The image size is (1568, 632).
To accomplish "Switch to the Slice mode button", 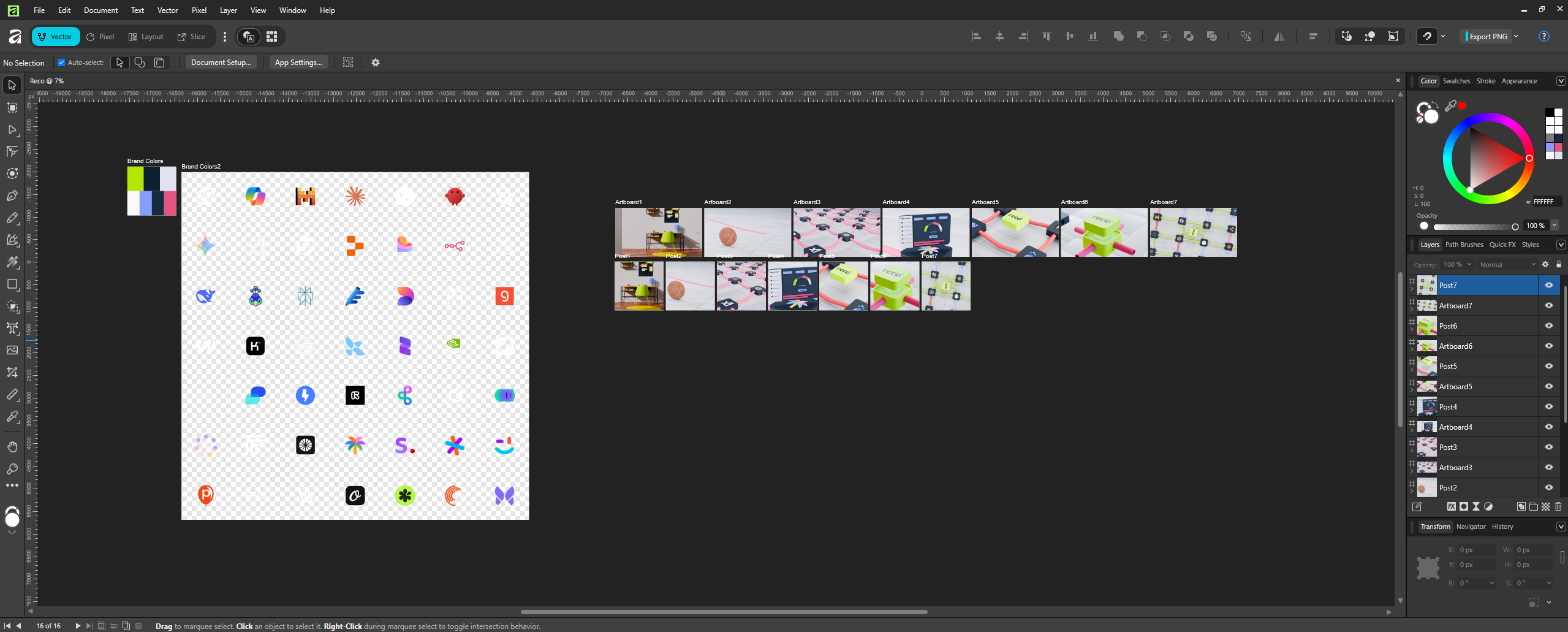I will click(191, 37).
